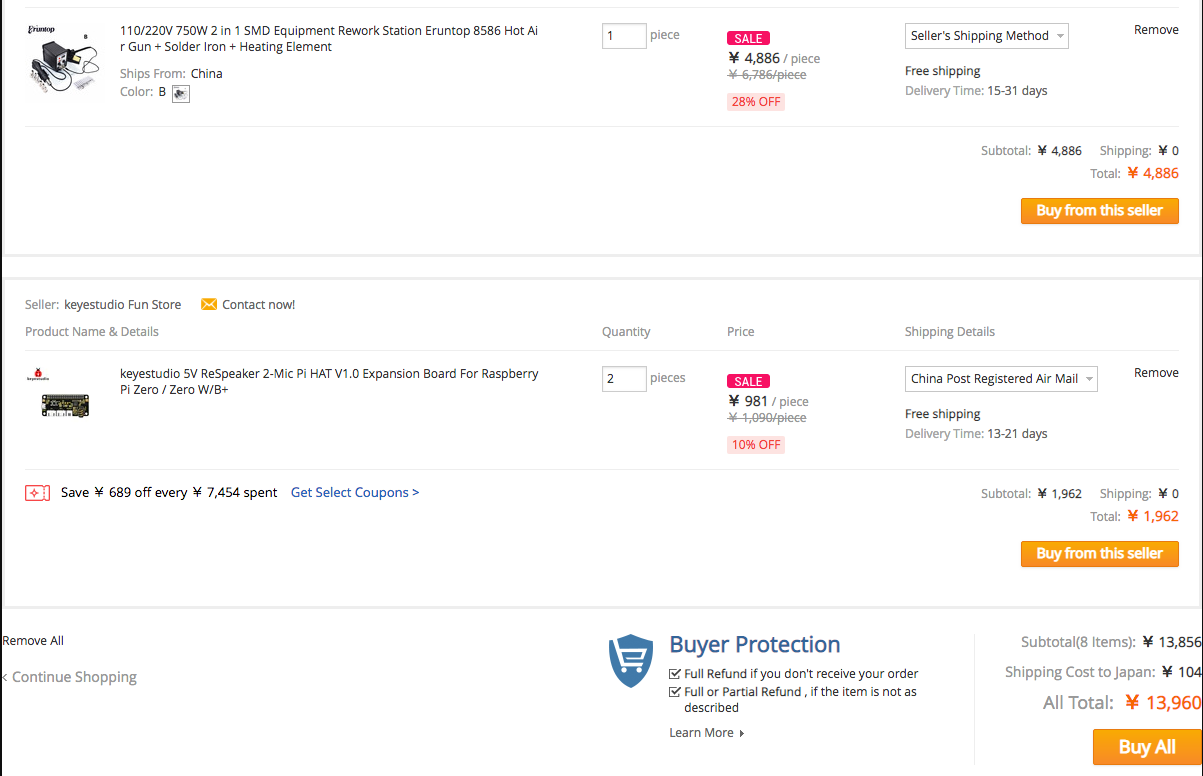
Task: Select the color B swatch image
Action: (181, 93)
